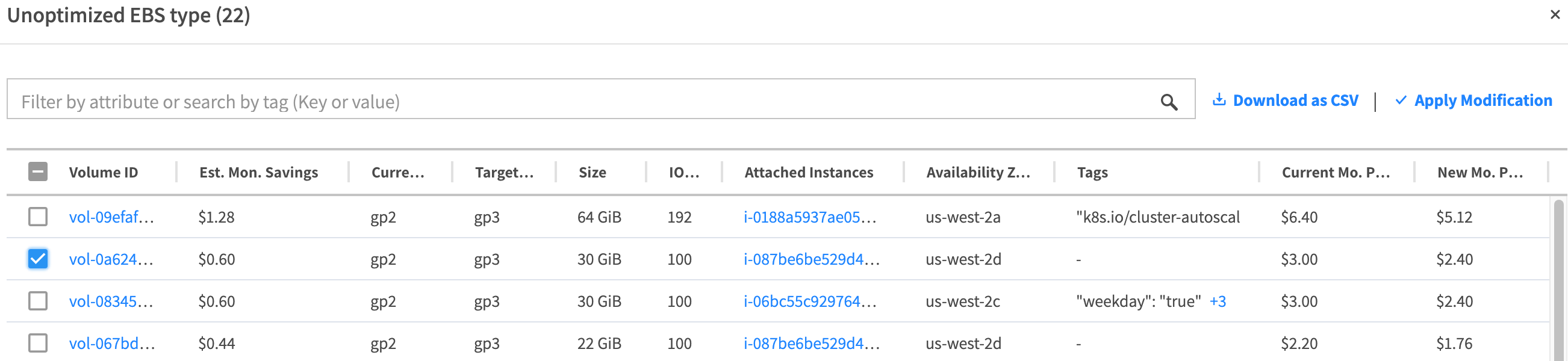Toggle the select-all header checkbox
Image resolution: width=1568 pixels, height=361 pixels.
click(38, 172)
